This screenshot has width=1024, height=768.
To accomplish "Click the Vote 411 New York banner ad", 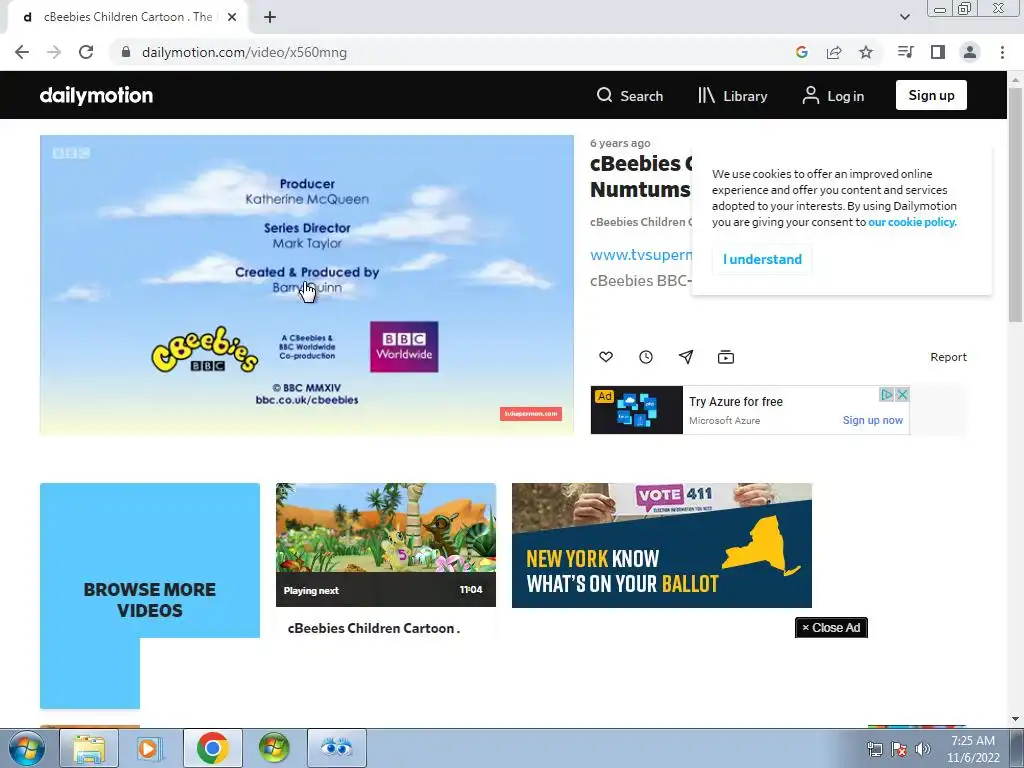I will tap(662, 545).
